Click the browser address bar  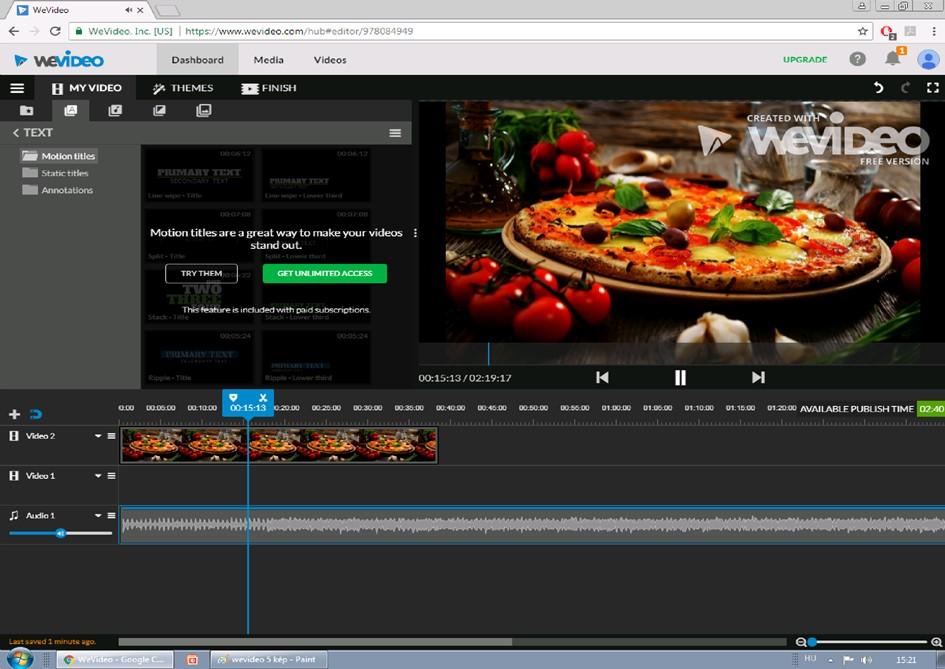pyautogui.click(x=470, y=31)
